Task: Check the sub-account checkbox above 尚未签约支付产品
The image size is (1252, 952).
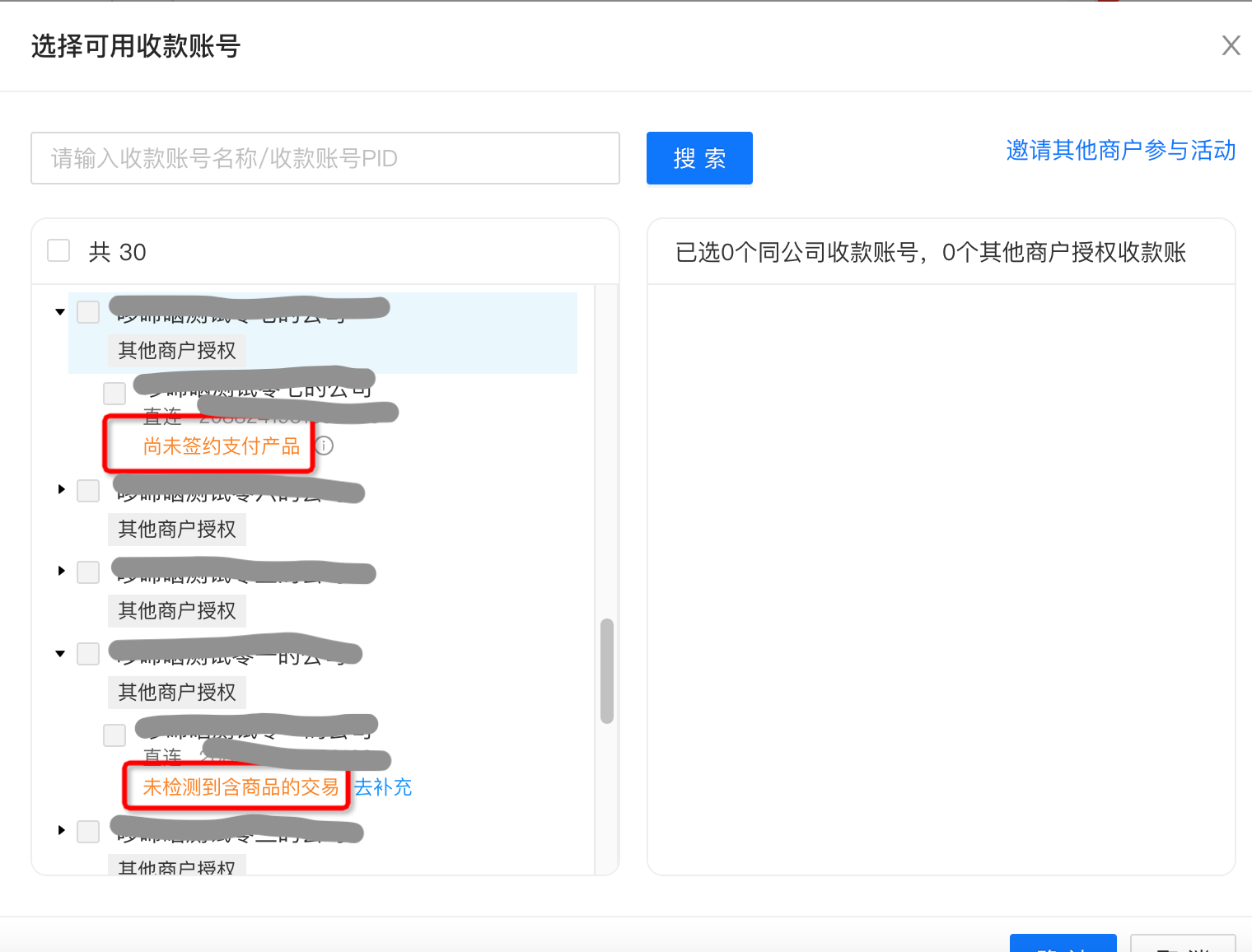Action: (x=114, y=393)
